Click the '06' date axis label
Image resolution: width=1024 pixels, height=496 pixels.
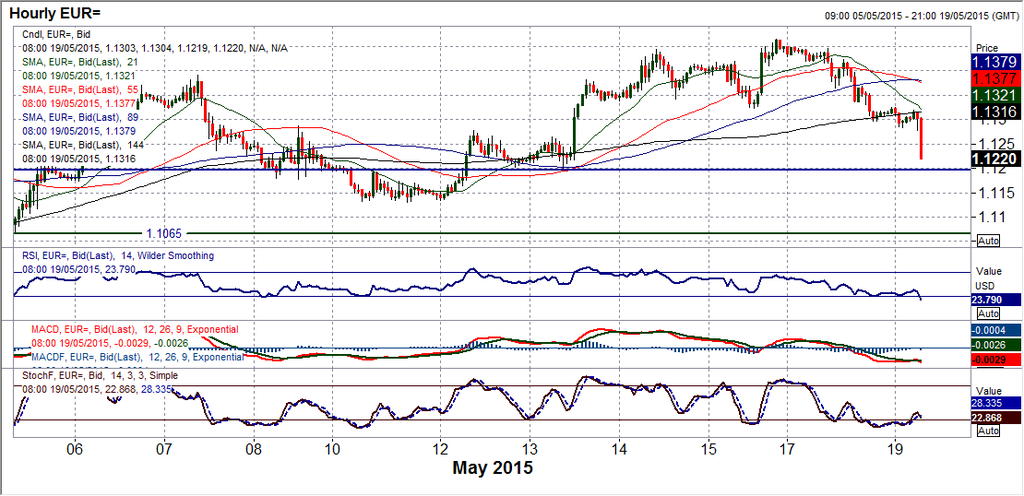click(x=74, y=449)
